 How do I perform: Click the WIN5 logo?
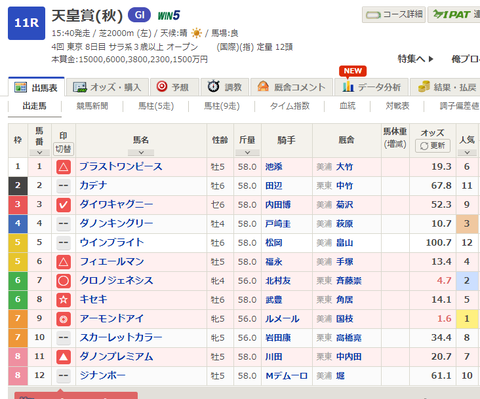[169, 15]
